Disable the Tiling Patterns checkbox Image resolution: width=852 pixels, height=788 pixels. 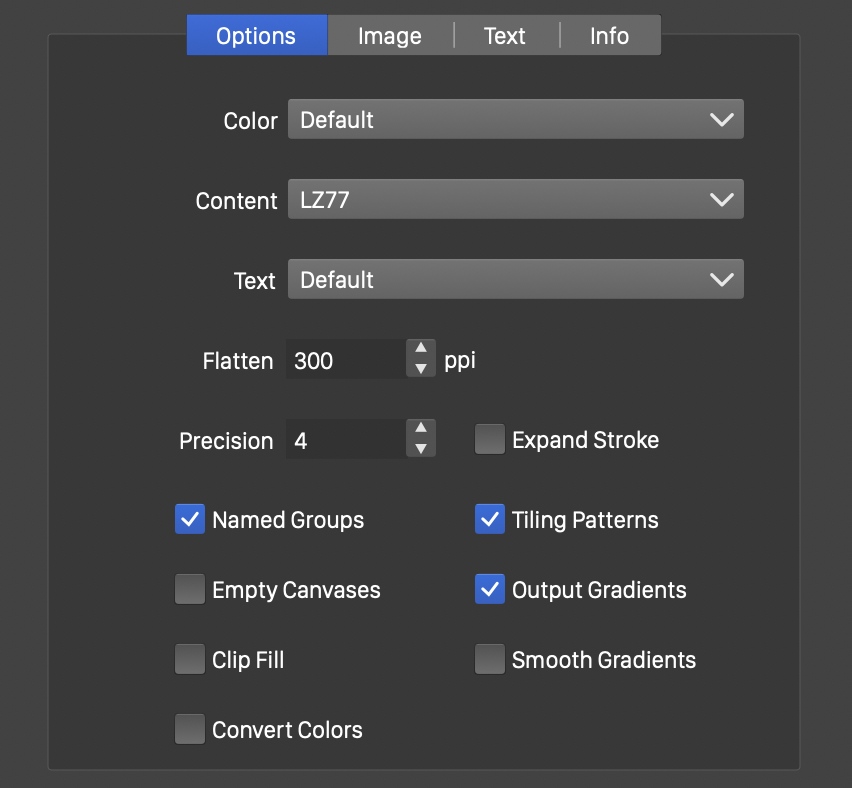pyautogui.click(x=490, y=520)
